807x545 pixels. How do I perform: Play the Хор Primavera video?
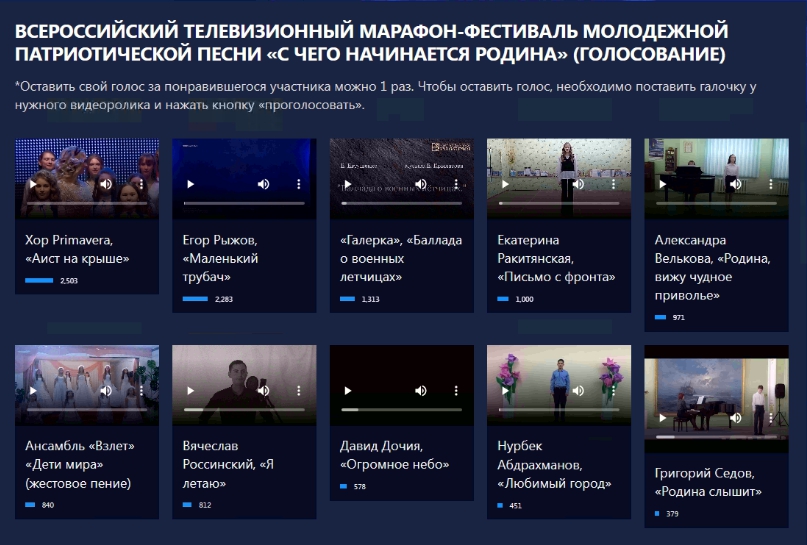click(33, 184)
